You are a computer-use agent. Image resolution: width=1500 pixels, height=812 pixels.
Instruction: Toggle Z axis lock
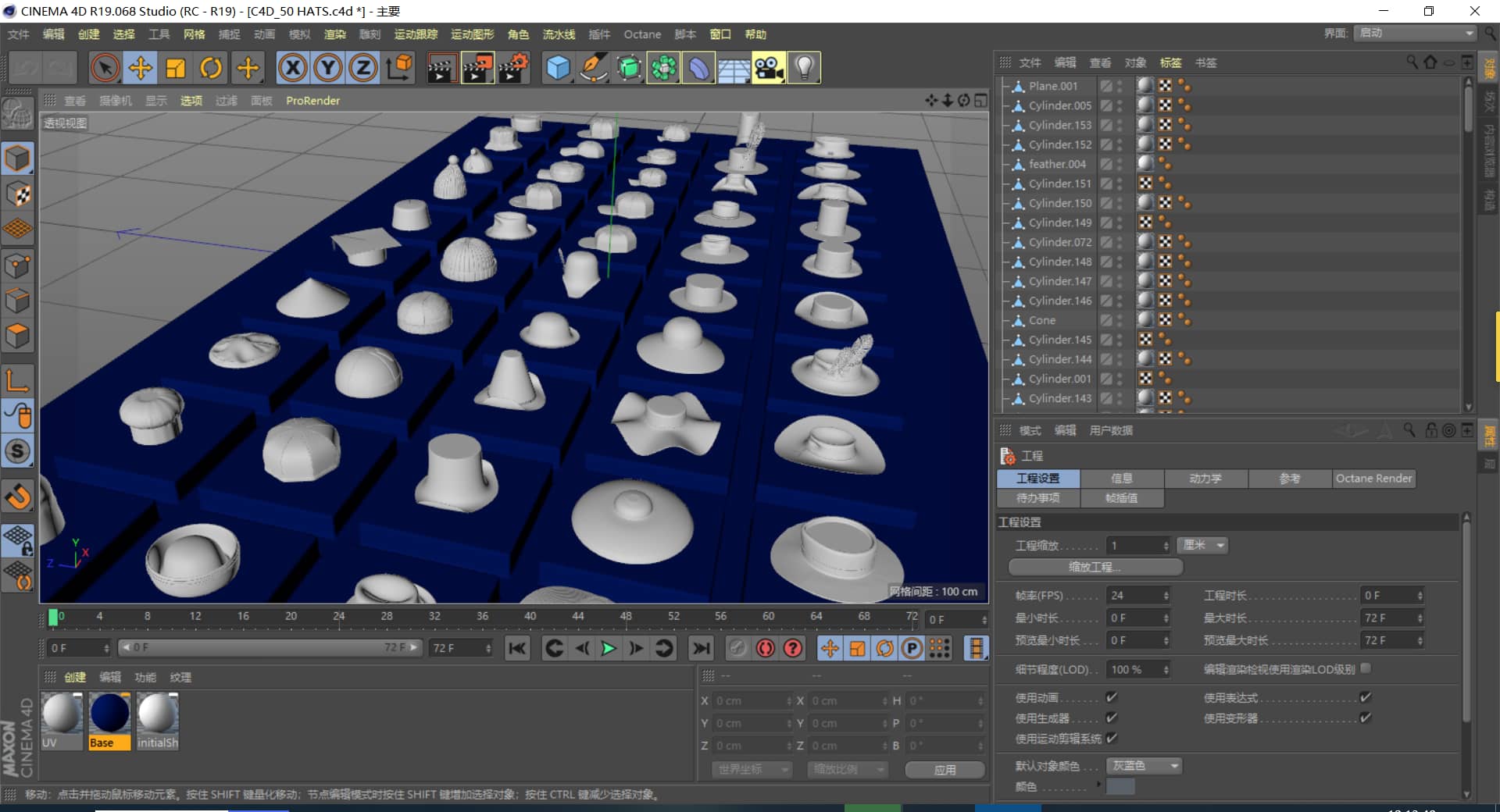coord(363,68)
